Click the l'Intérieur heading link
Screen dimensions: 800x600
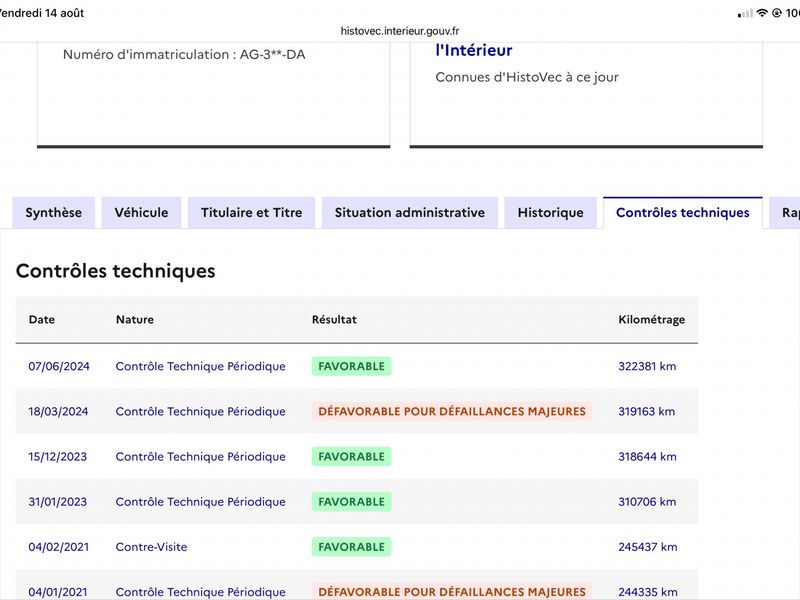coord(473,50)
